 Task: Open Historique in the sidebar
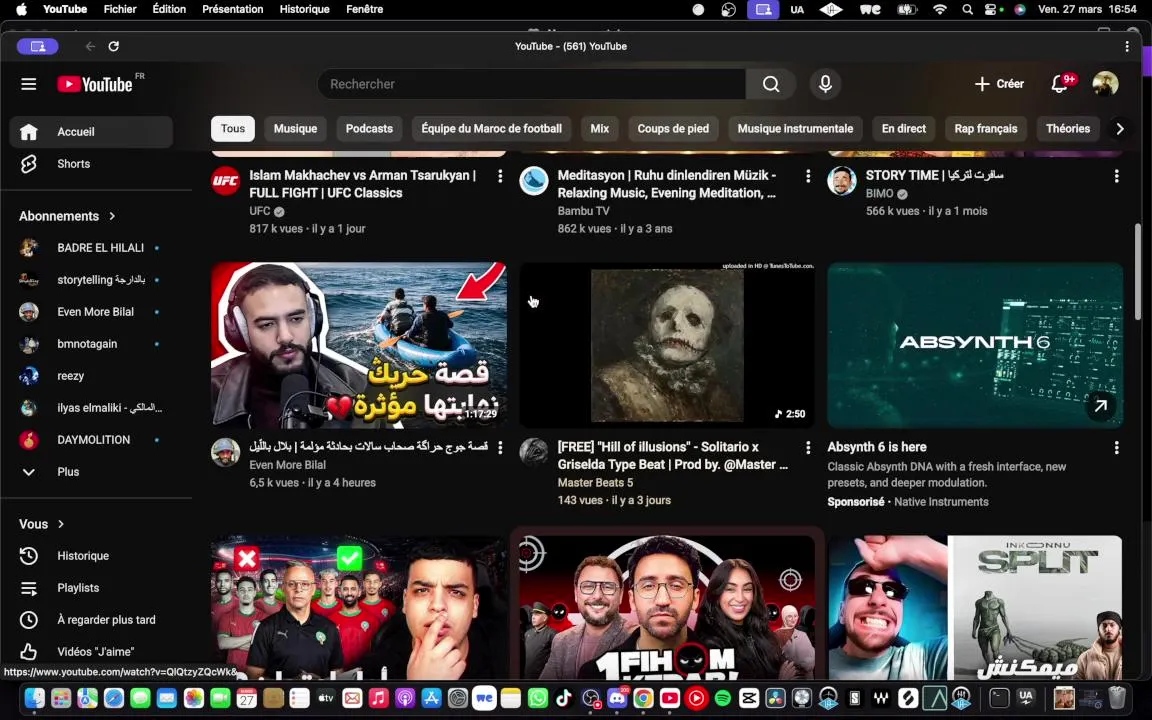click(x=91, y=556)
